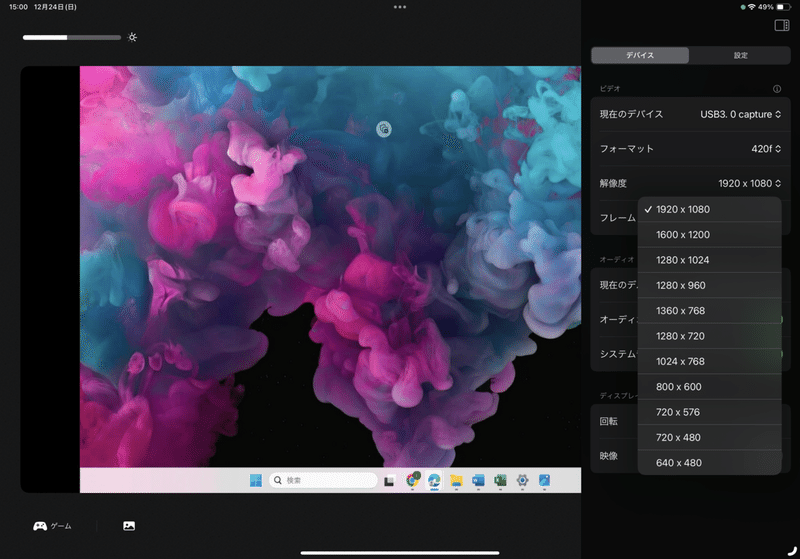Viewport: 800px width, 559px height.
Task: Click the 検索 search box in taskbar
Action: click(x=323, y=480)
